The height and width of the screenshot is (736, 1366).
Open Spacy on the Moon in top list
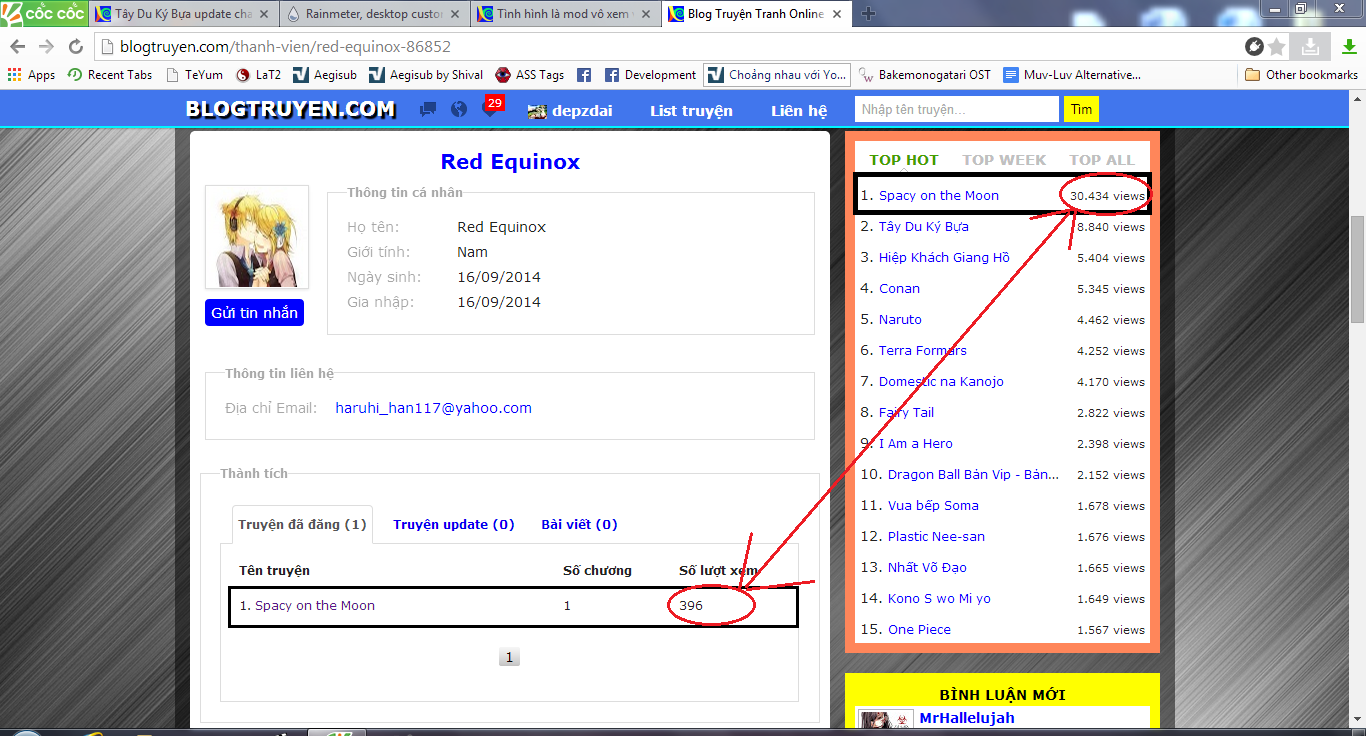[x=939, y=196]
